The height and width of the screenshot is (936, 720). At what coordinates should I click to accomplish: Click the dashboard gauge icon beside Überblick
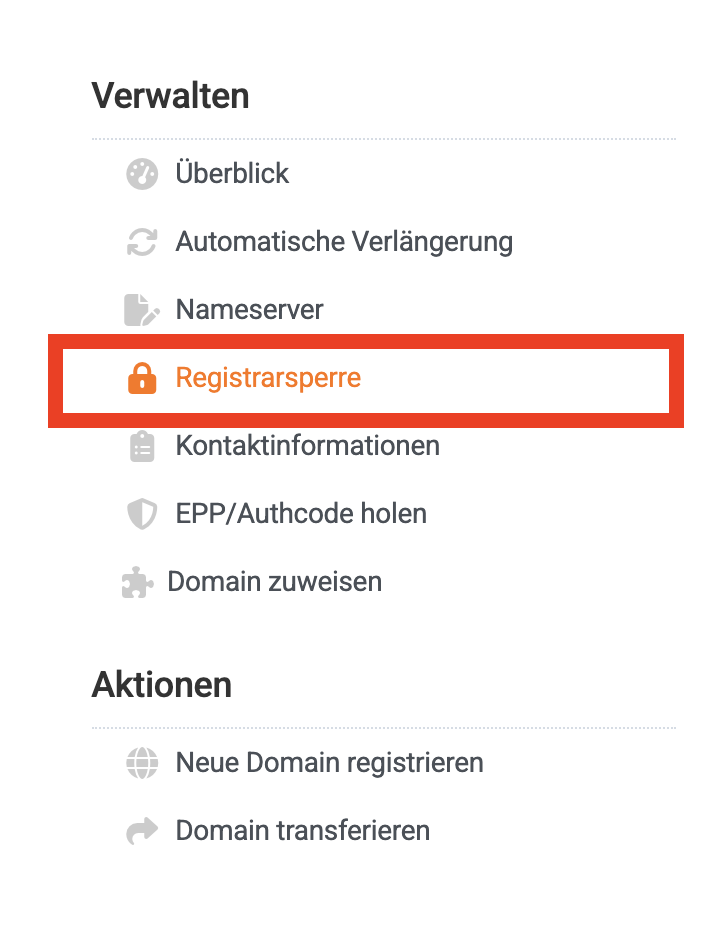142,174
